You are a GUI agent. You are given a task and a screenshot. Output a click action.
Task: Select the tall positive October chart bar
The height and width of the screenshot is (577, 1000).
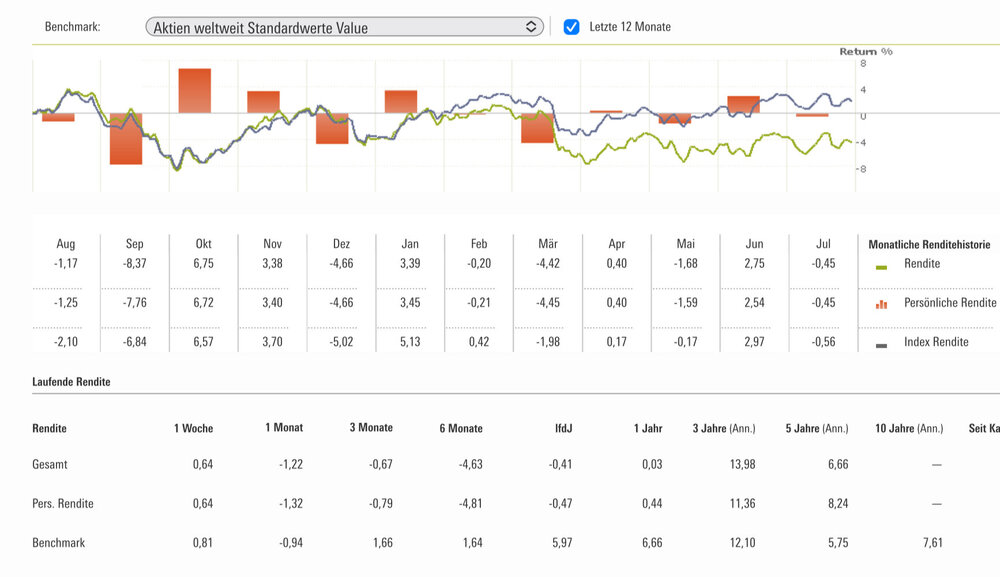click(195, 90)
